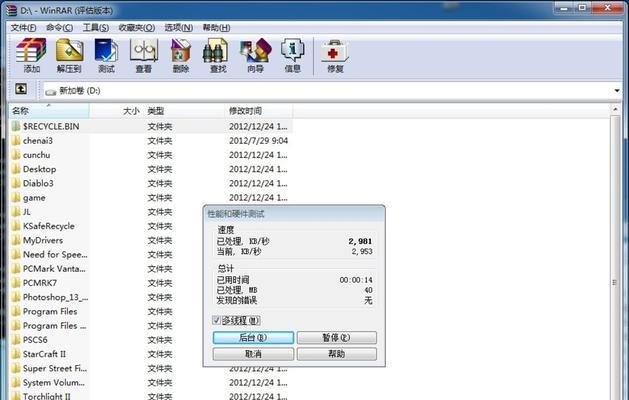Select the Torchlight II folder icon
Screen dimensions: 629x400
coord(16,396)
